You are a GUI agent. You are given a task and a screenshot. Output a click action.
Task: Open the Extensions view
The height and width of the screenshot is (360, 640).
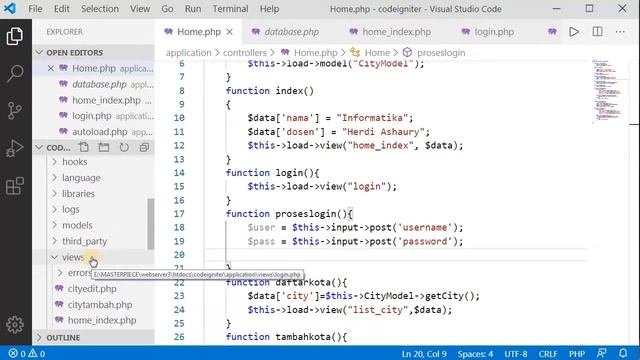pyautogui.click(x=15, y=186)
